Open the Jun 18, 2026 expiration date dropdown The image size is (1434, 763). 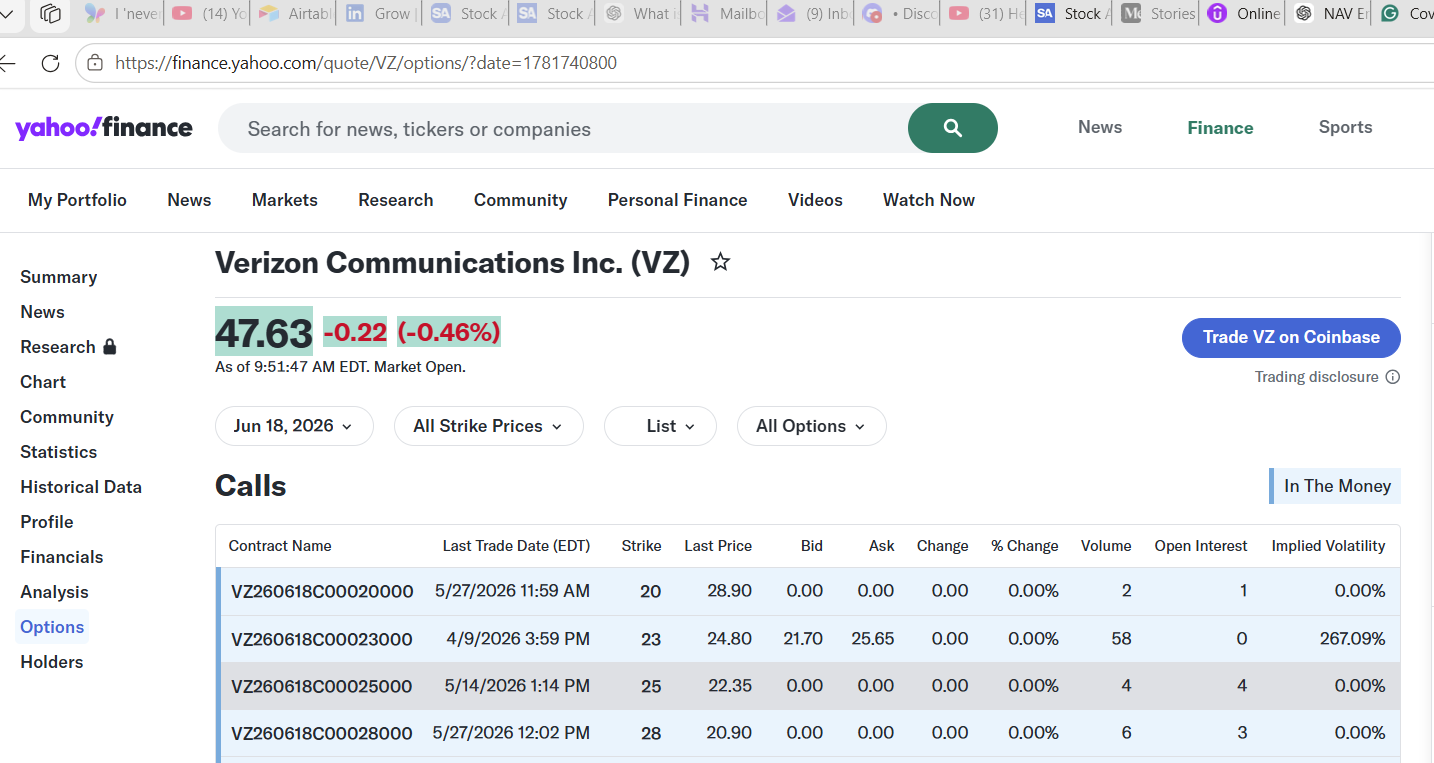(x=294, y=426)
